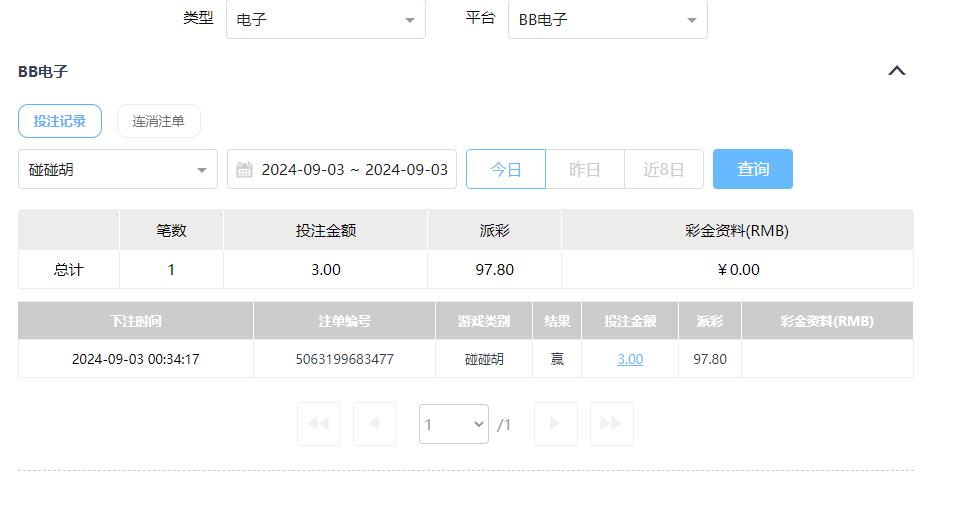Open the 3.00 bet amount link
The image size is (956, 519).
[630, 359]
